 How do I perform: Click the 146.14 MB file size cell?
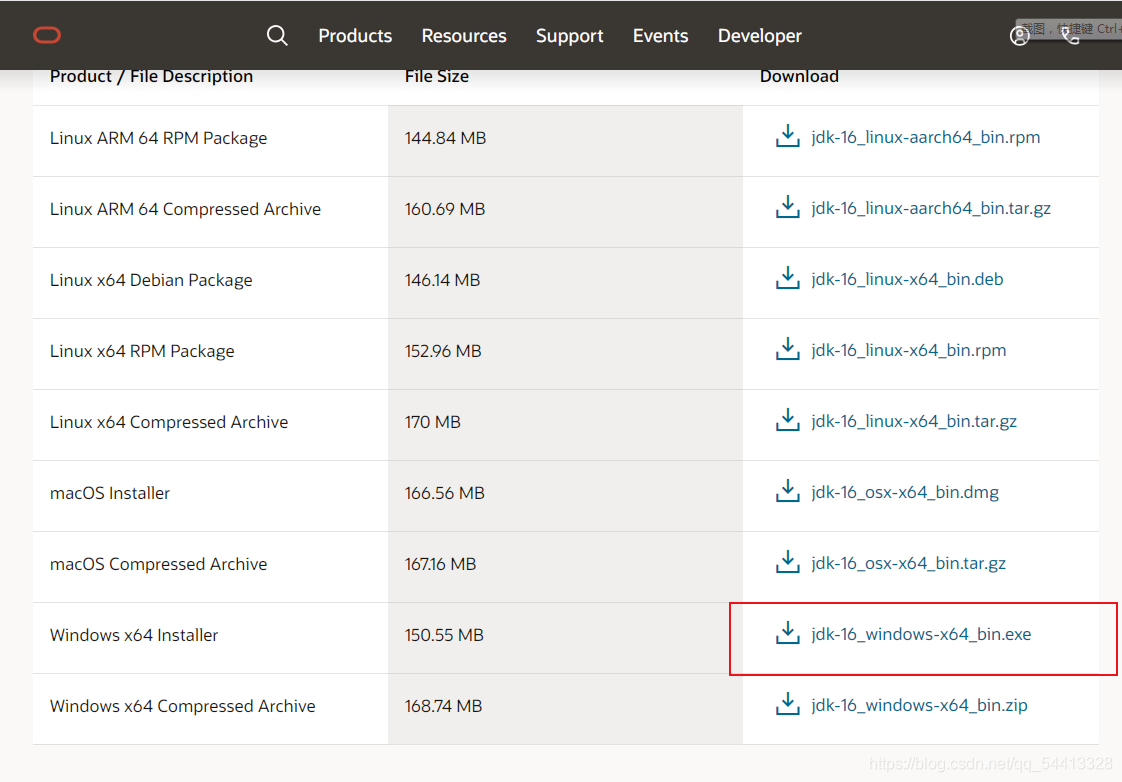click(x=565, y=283)
